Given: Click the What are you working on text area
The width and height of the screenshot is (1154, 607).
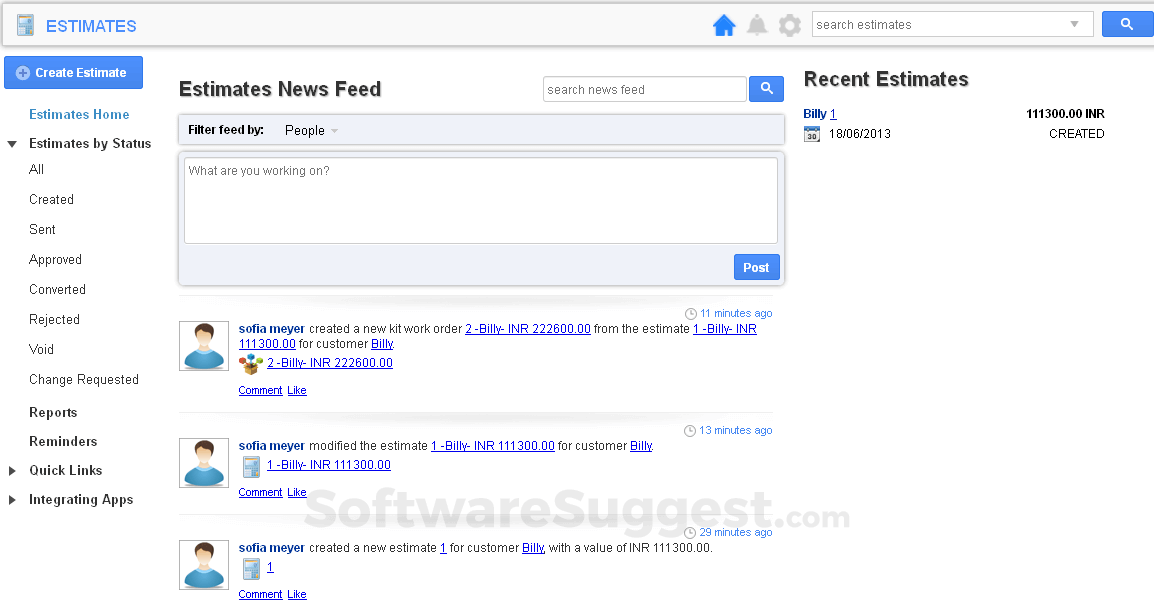Looking at the screenshot, I should click(480, 199).
